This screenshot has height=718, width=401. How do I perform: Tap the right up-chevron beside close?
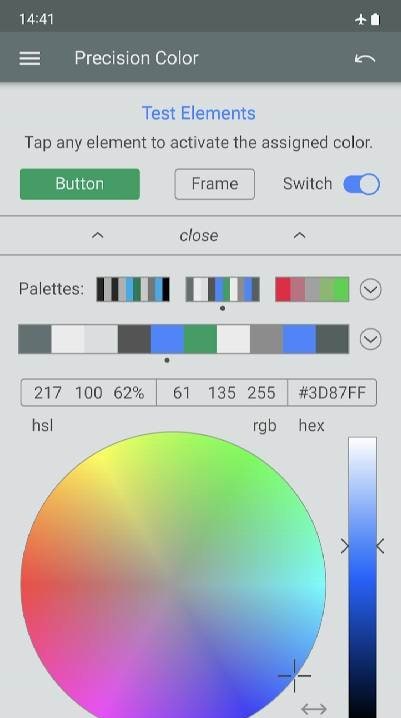pos(299,235)
